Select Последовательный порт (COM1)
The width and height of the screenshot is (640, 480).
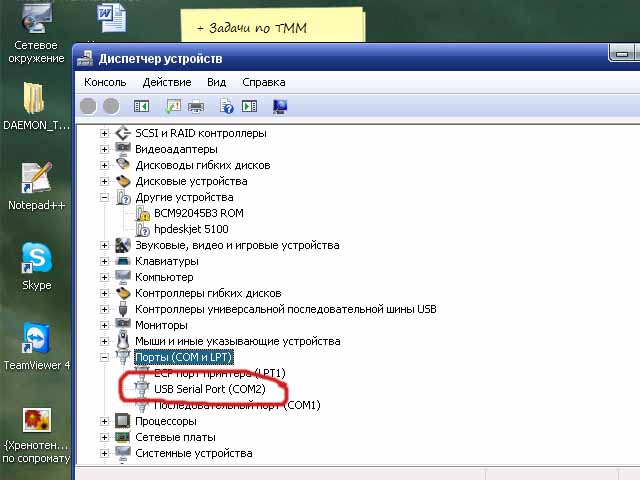tap(237, 405)
